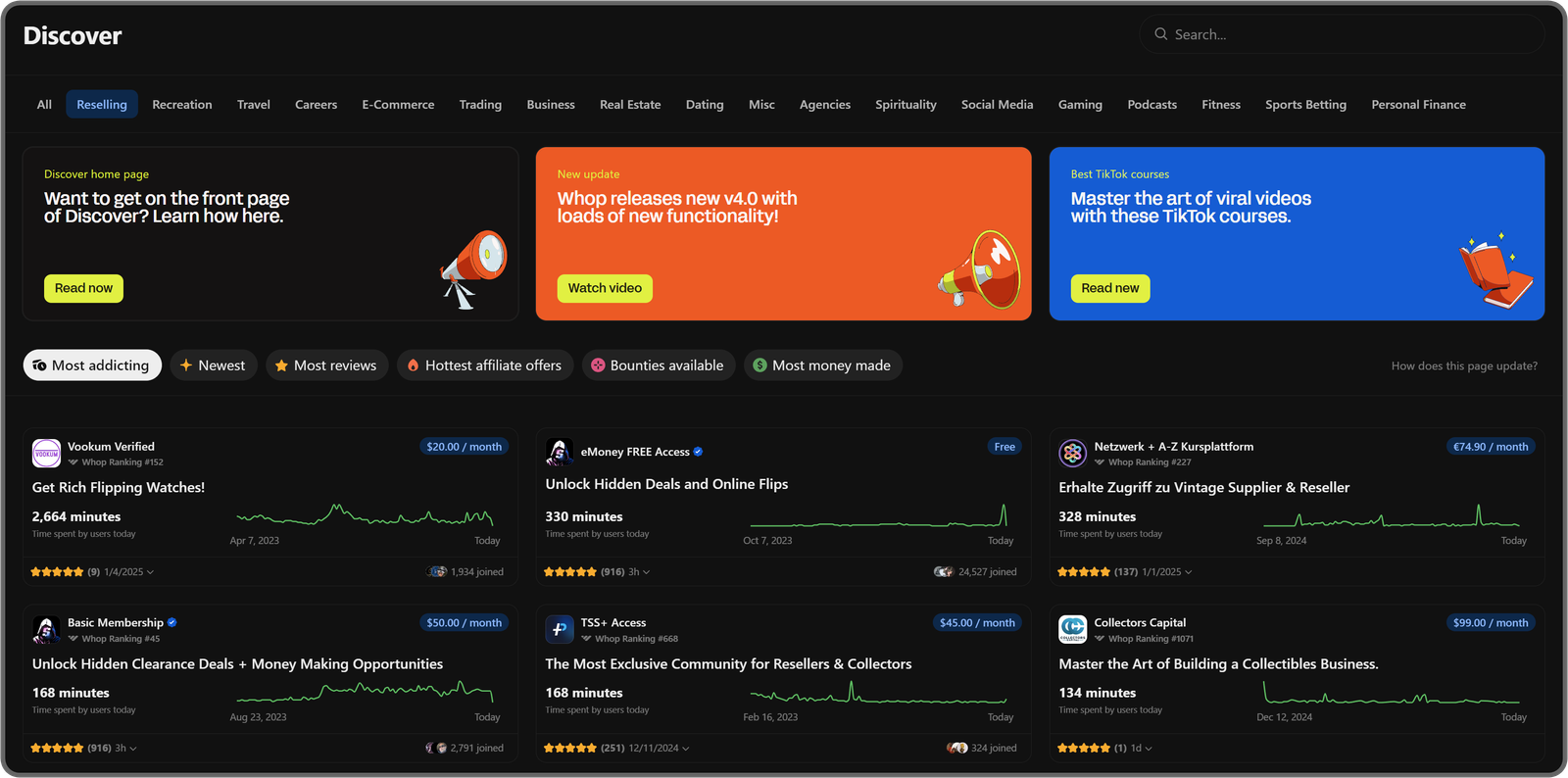Viewport: 1568px width, 778px height.
Task: Select the Bounties available filter
Action: tap(659, 365)
